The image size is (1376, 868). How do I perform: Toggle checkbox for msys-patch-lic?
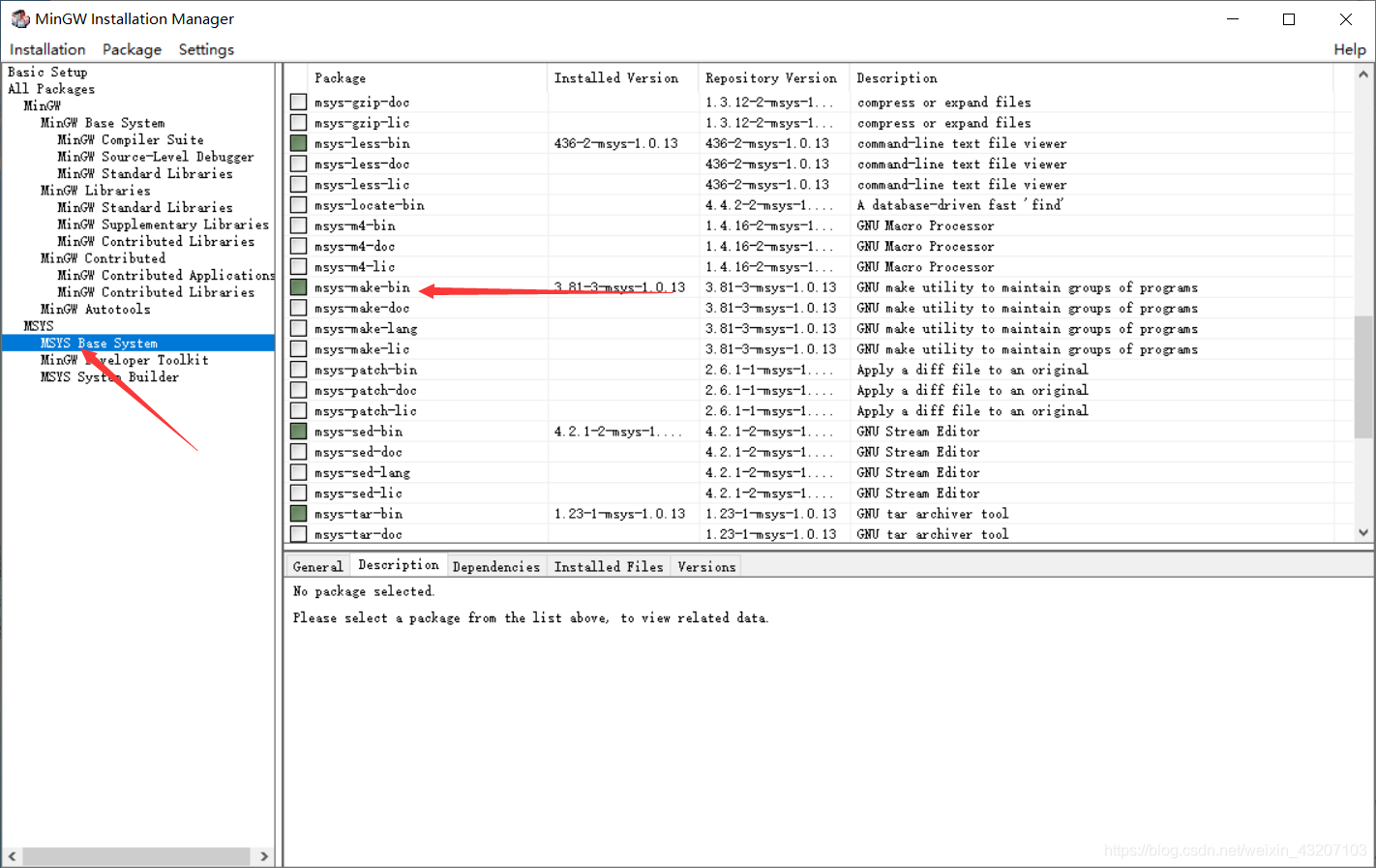coord(298,410)
